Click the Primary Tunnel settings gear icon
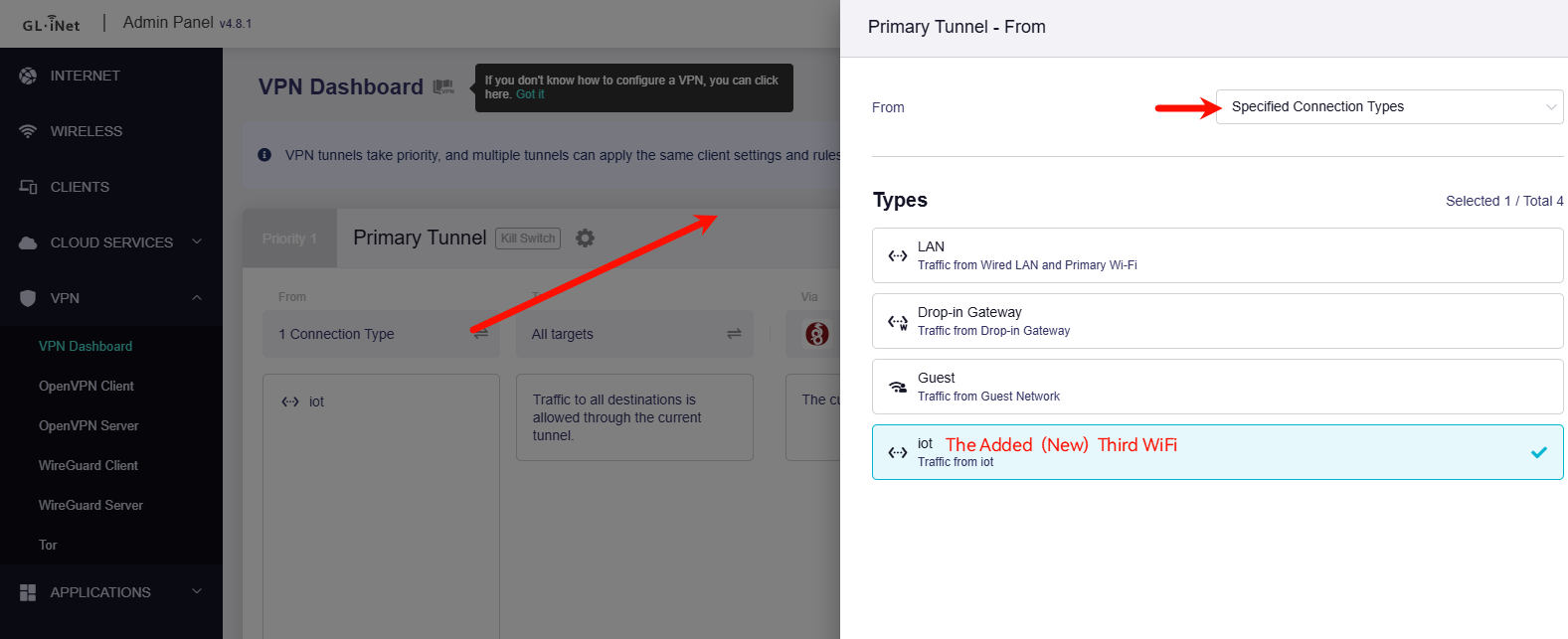This screenshot has height=639, width=1568. pos(586,239)
